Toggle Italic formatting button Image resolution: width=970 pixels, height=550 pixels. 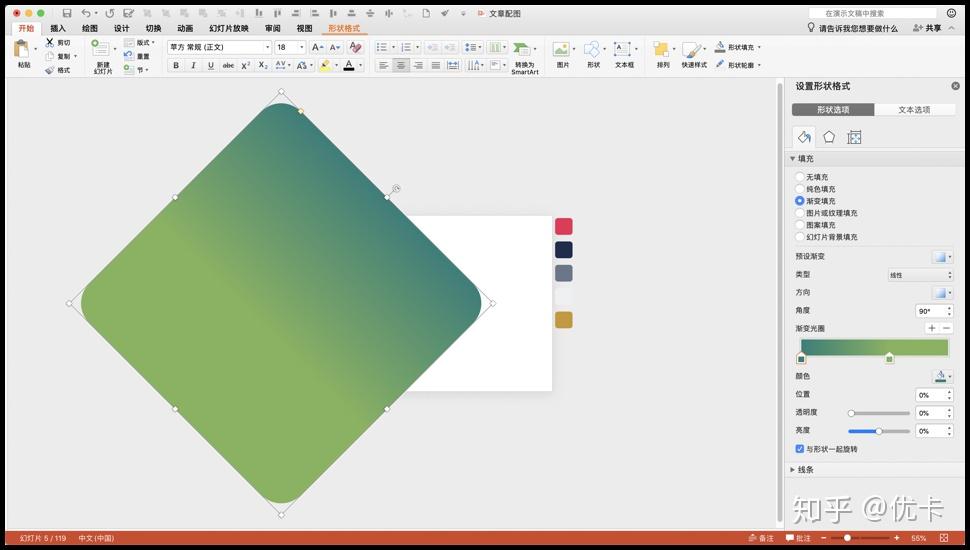194,65
